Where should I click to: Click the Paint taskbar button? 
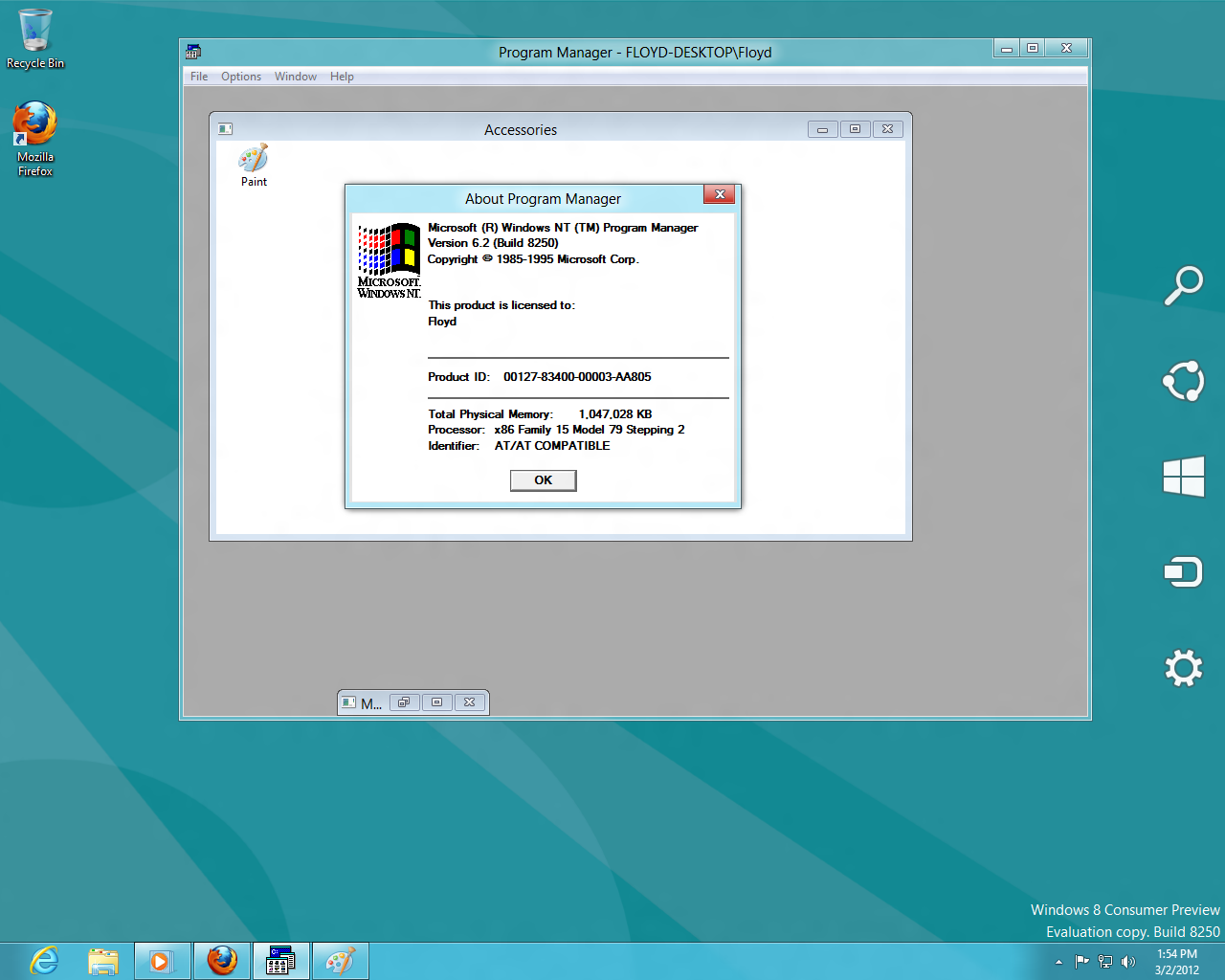pyautogui.click(x=341, y=961)
